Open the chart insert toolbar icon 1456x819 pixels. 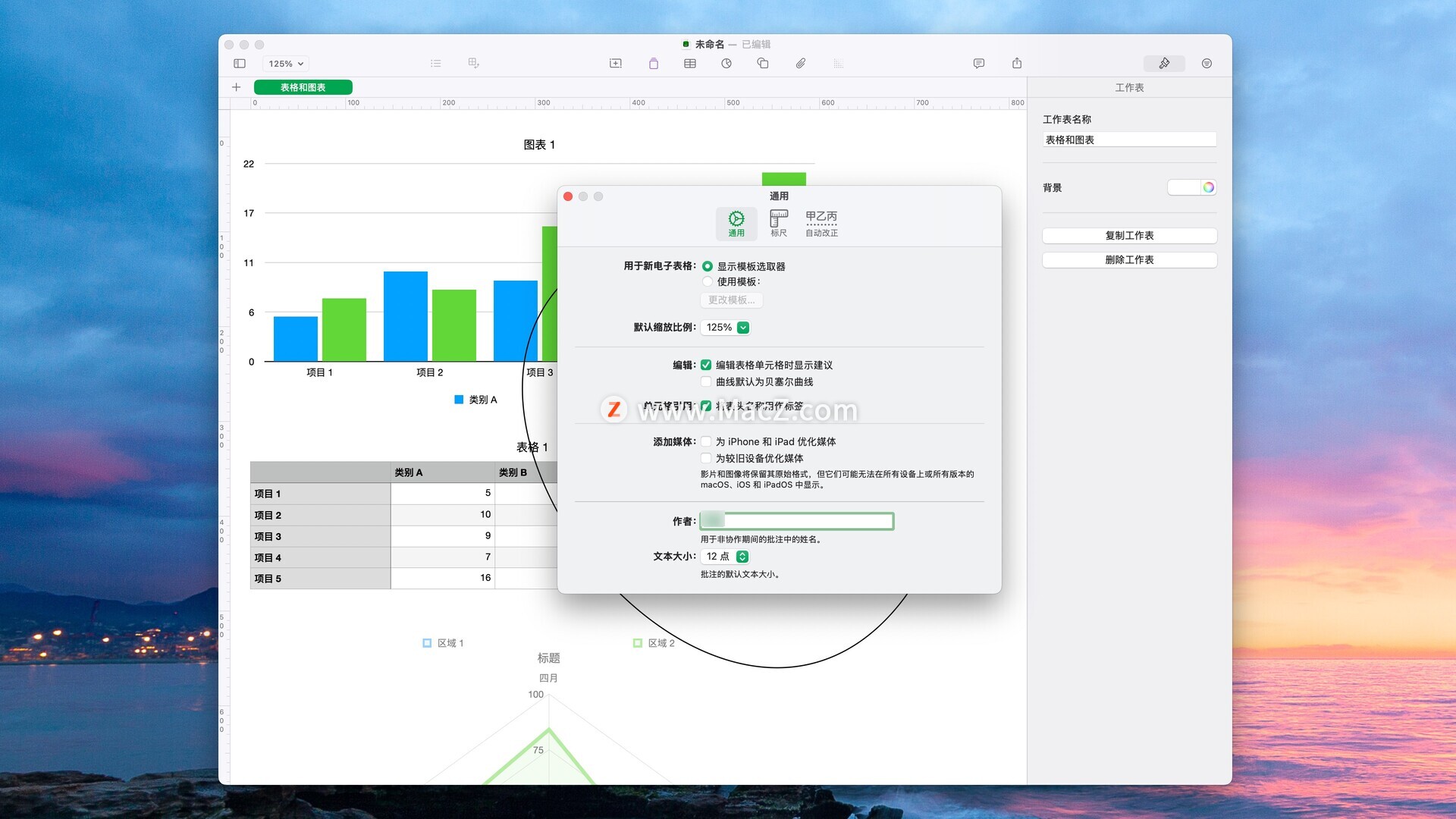(x=726, y=64)
